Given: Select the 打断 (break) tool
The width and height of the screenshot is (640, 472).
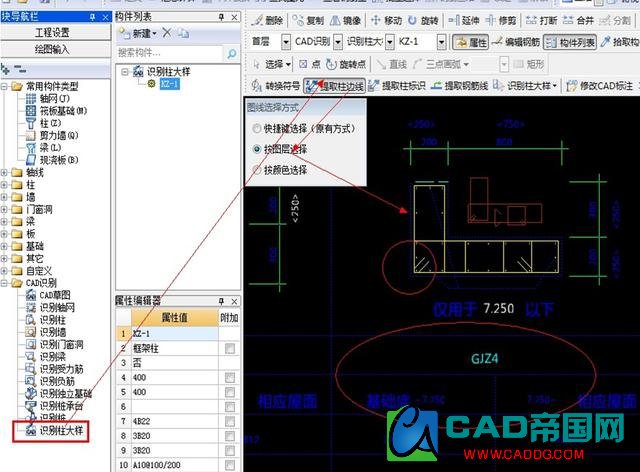Looking at the screenshot, I should [x=541, y=20].
